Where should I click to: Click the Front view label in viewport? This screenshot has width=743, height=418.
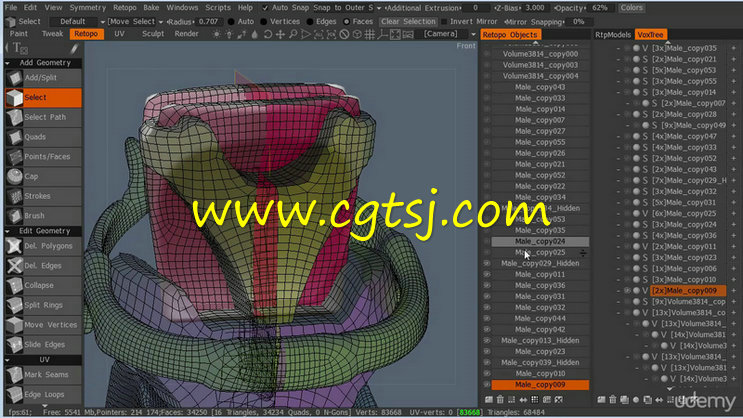point(466,46)
